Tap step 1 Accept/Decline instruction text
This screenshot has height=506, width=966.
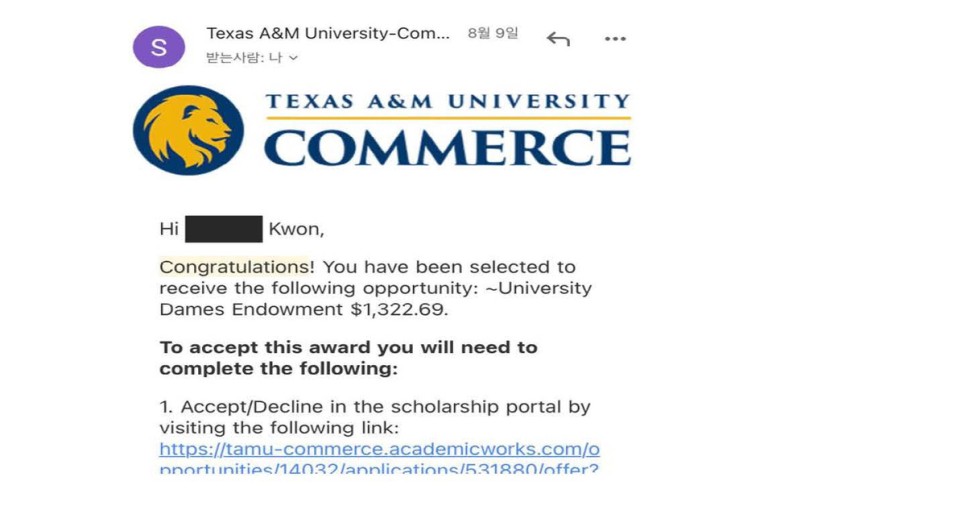tap(375, 417)
